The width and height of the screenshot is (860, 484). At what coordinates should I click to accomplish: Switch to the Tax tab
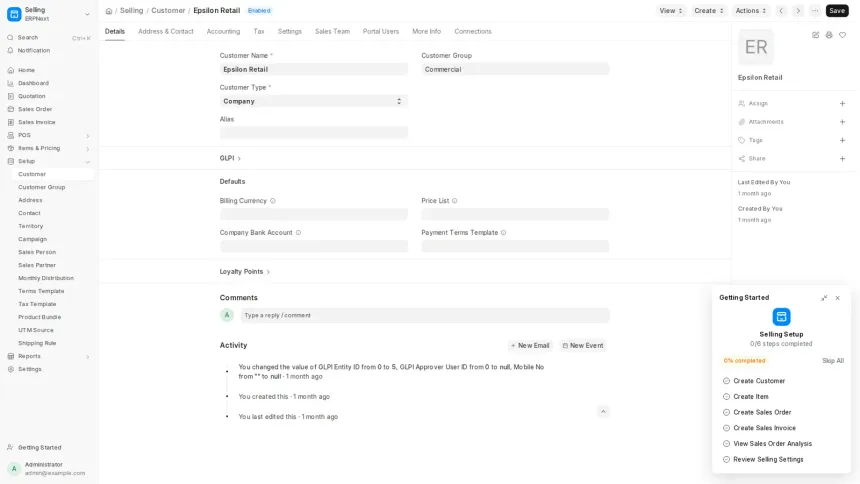pos(259,31)
